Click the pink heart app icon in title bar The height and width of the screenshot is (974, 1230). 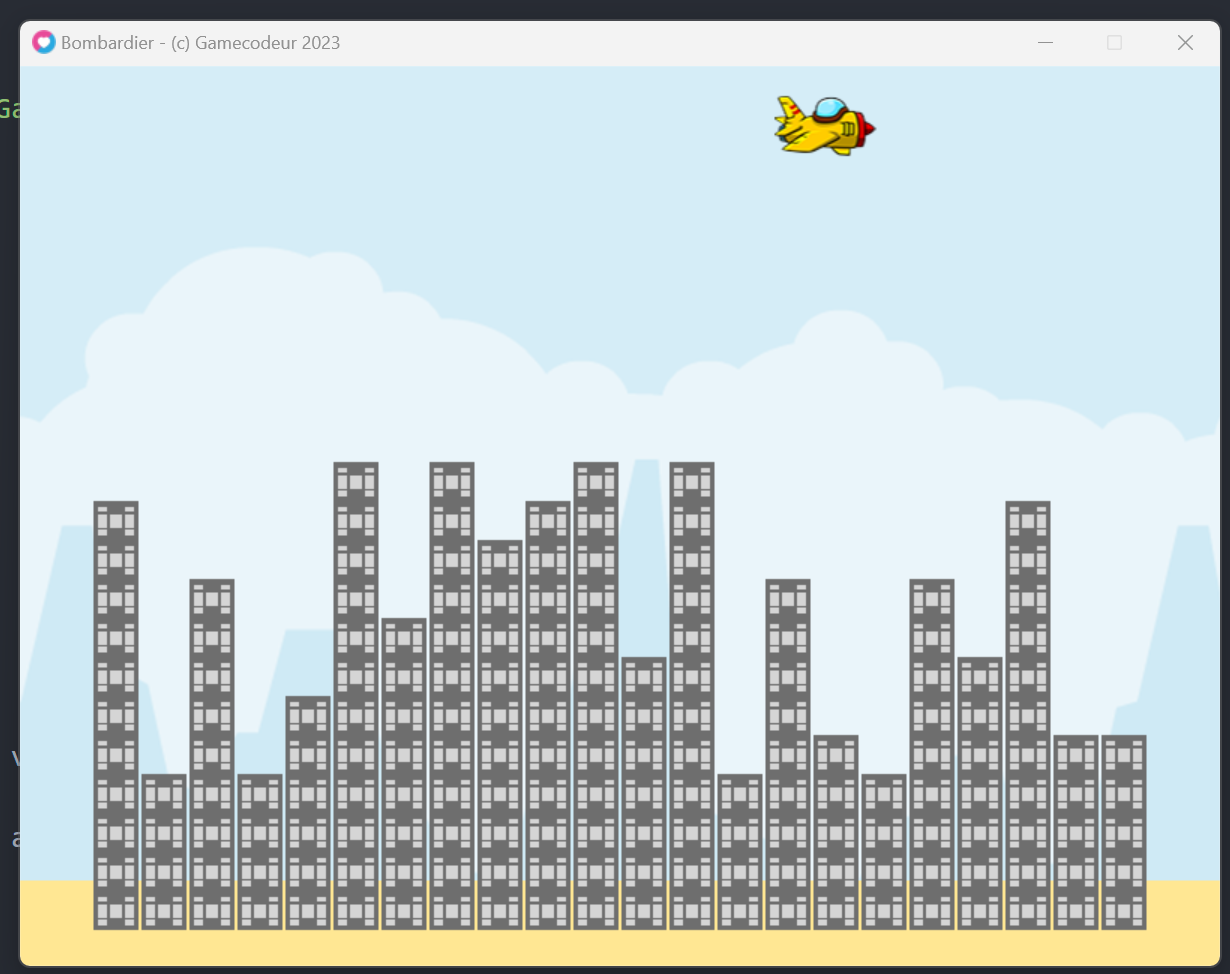pyautogui.click(x=43, y=42)
